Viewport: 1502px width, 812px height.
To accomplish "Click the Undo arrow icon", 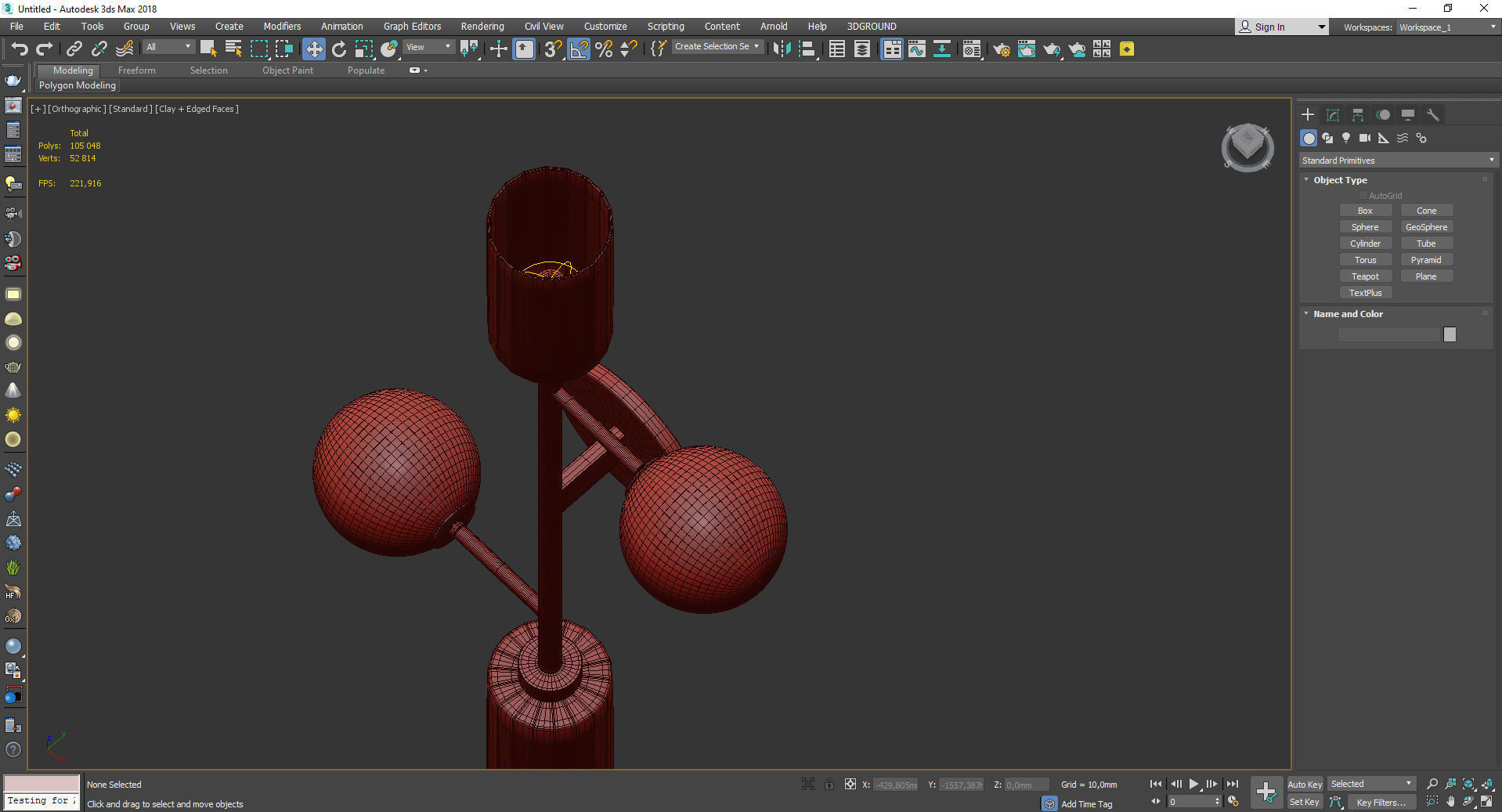I will point(20,49).
